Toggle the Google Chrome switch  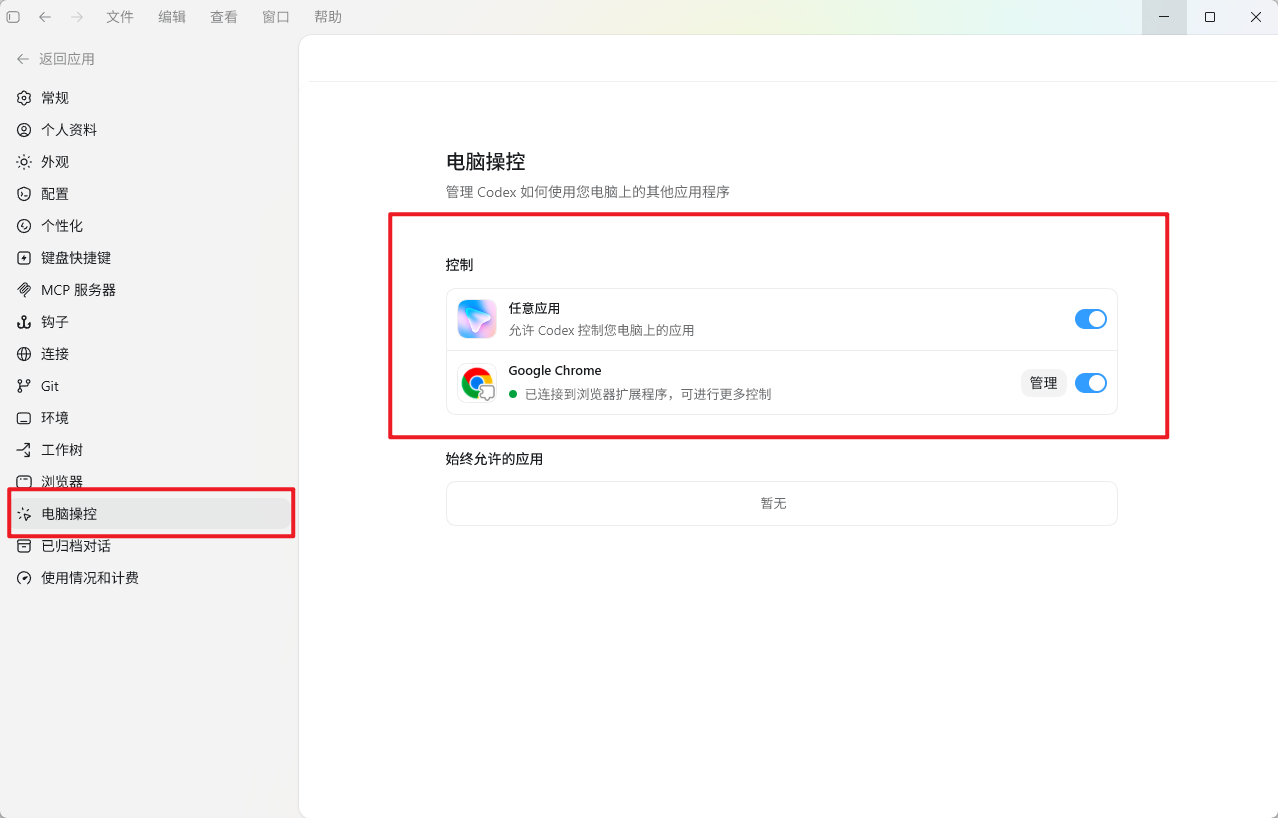(x=1091, y=383)
